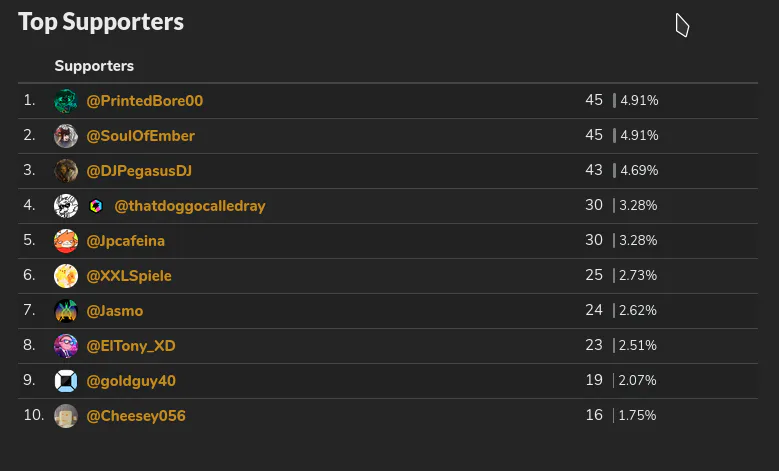Open the @XXLSpiele username link
The width and height of the screenshot is (779, 471).
pos(129,276)
